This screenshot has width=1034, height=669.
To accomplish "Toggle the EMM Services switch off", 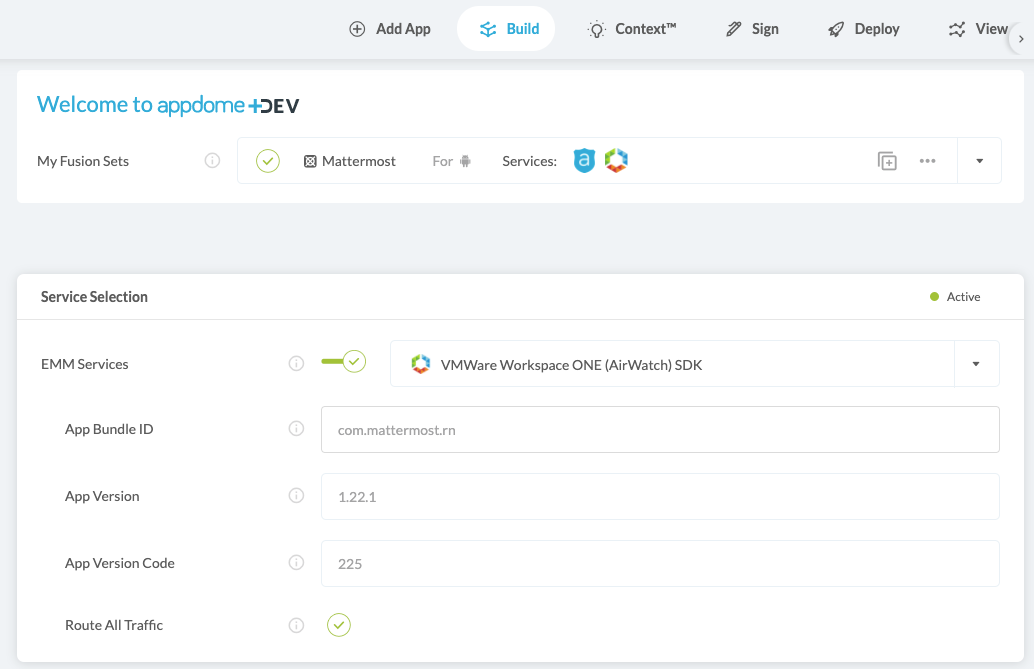I will [x=344, y=361].
